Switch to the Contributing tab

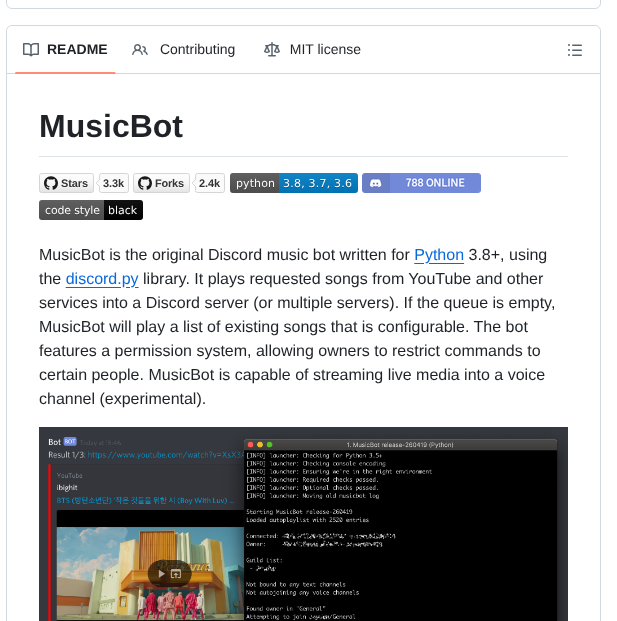(183, 50)
